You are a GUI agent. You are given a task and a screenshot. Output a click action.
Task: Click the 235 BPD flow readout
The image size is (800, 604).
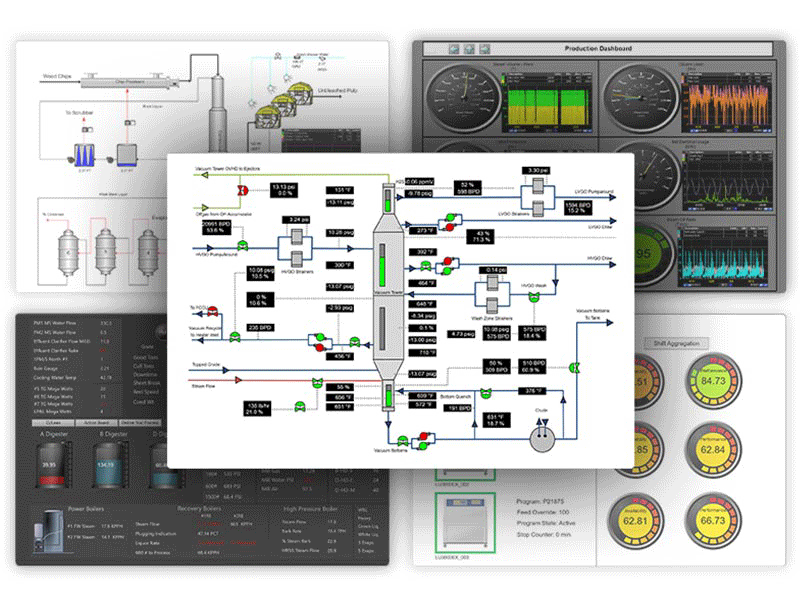point(260,328)
